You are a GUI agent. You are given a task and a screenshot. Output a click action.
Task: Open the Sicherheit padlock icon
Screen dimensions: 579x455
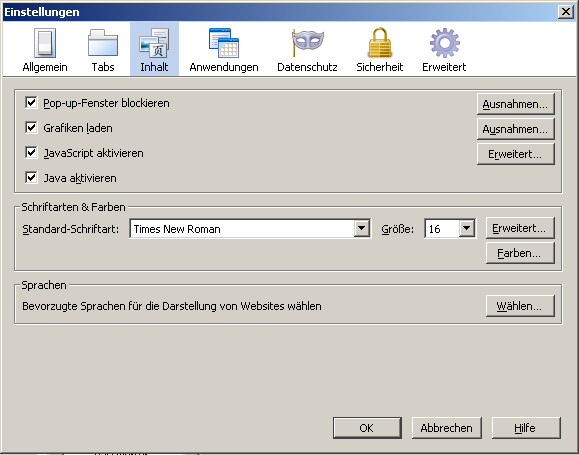380,43
